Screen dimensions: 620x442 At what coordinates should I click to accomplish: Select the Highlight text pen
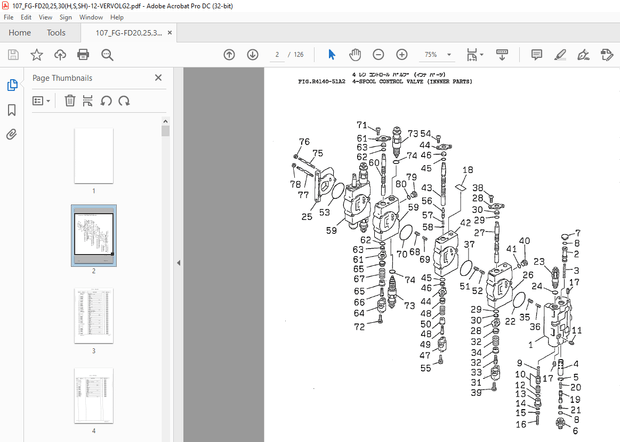click(560, 55)
